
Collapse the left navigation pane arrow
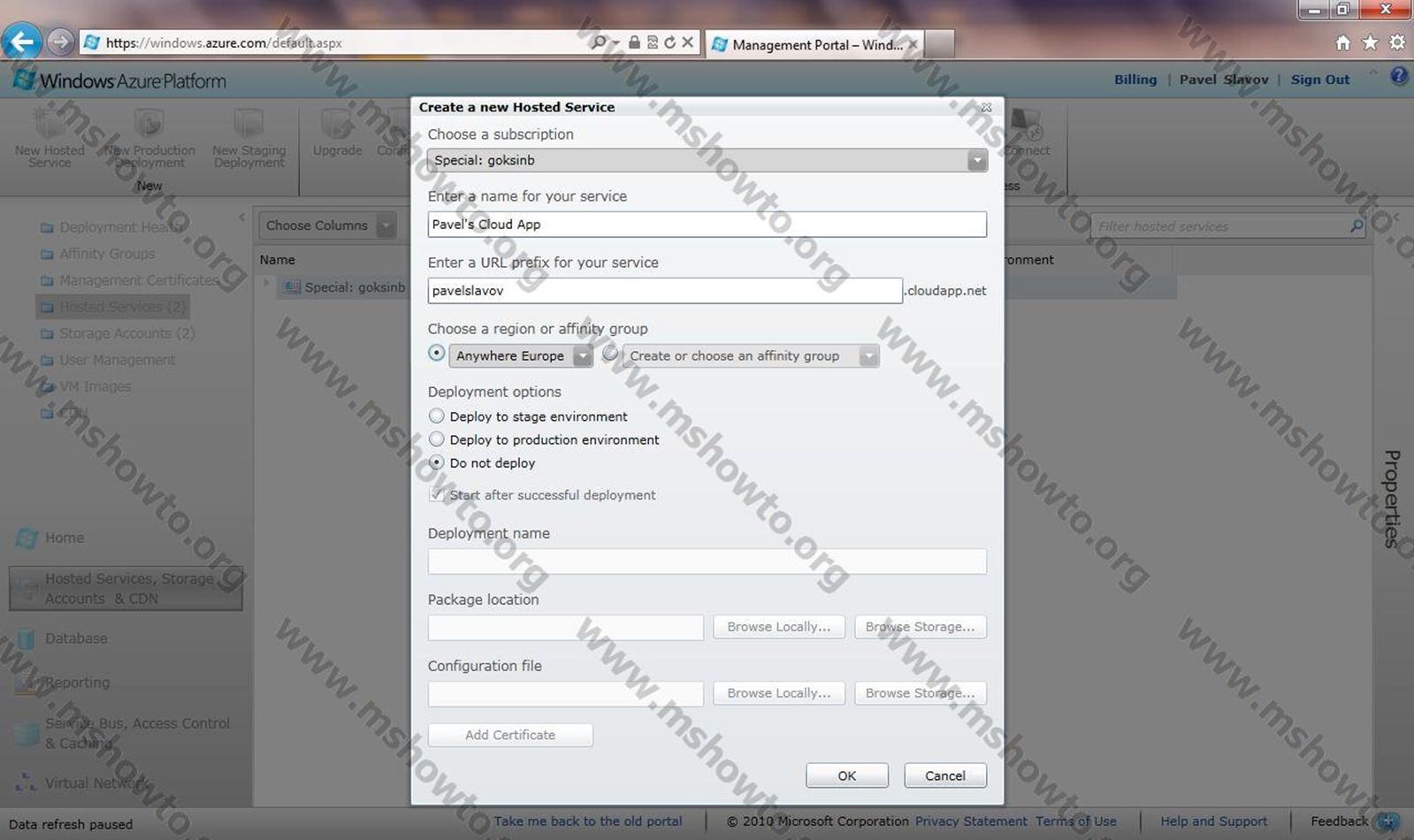241,217
